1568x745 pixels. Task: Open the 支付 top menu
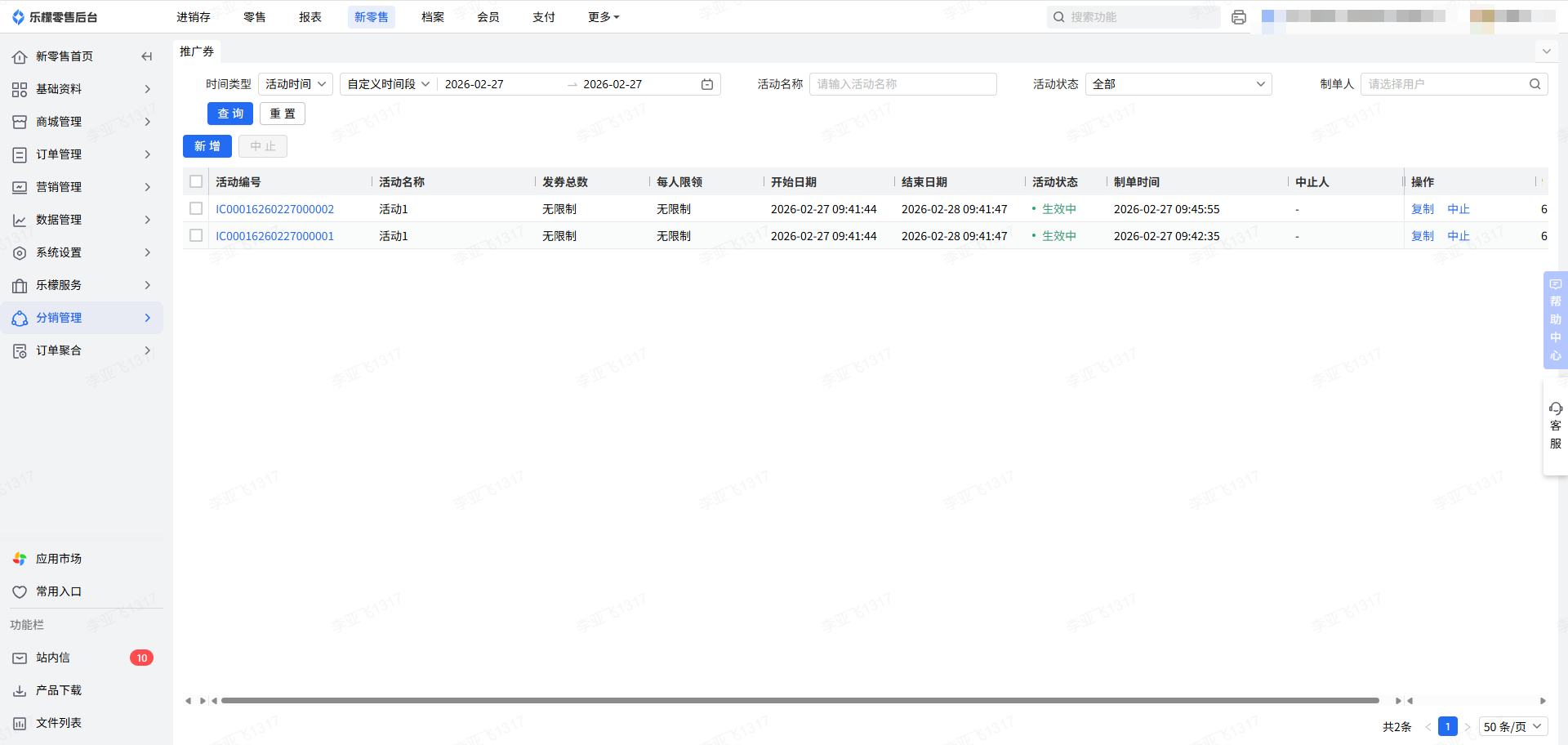[x=544, y=17]
